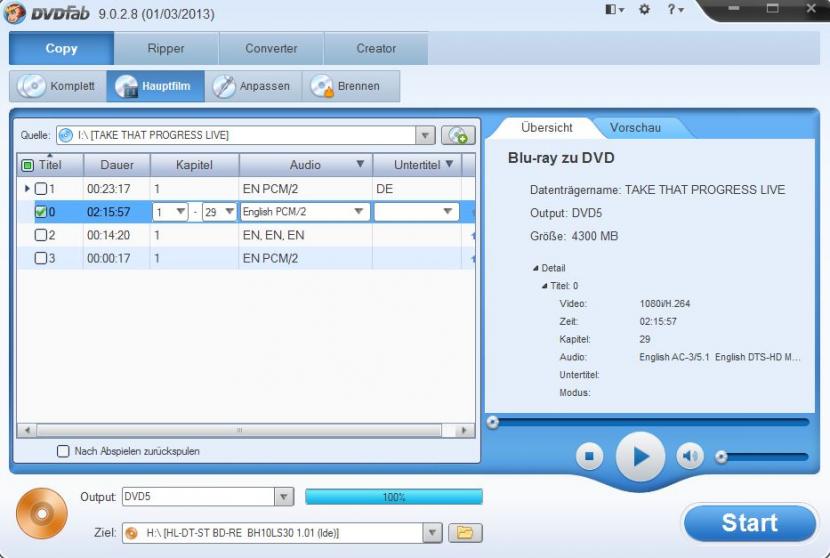
Task: Switch to the Ripper tab
Action: tap(166, 48)
